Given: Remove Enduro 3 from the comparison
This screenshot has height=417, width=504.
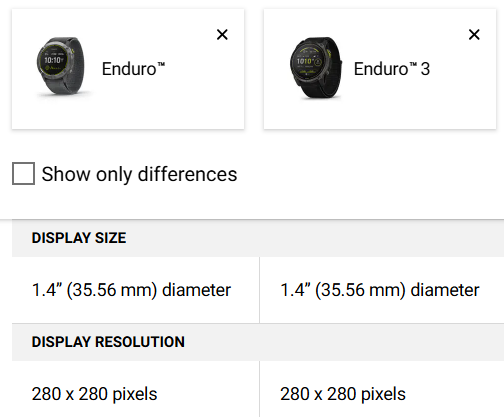Looking at the screenshot, I should [x=474, y=34].
